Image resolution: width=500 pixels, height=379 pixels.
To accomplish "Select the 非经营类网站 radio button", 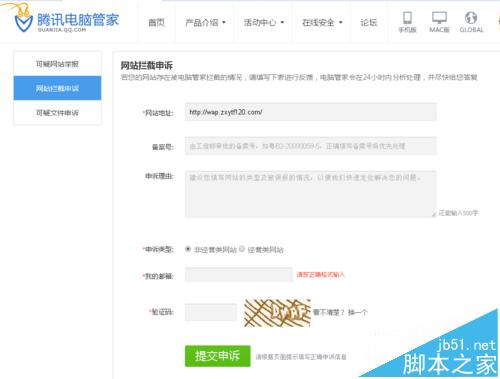I will tap(188, 249).
